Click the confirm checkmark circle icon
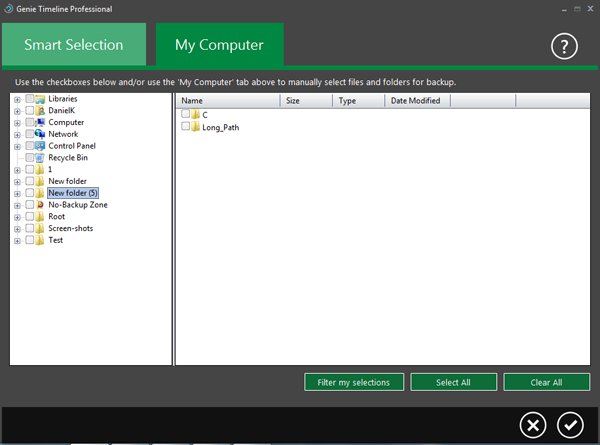The height and width of the screenshot is (445, 600). point(570,425)
